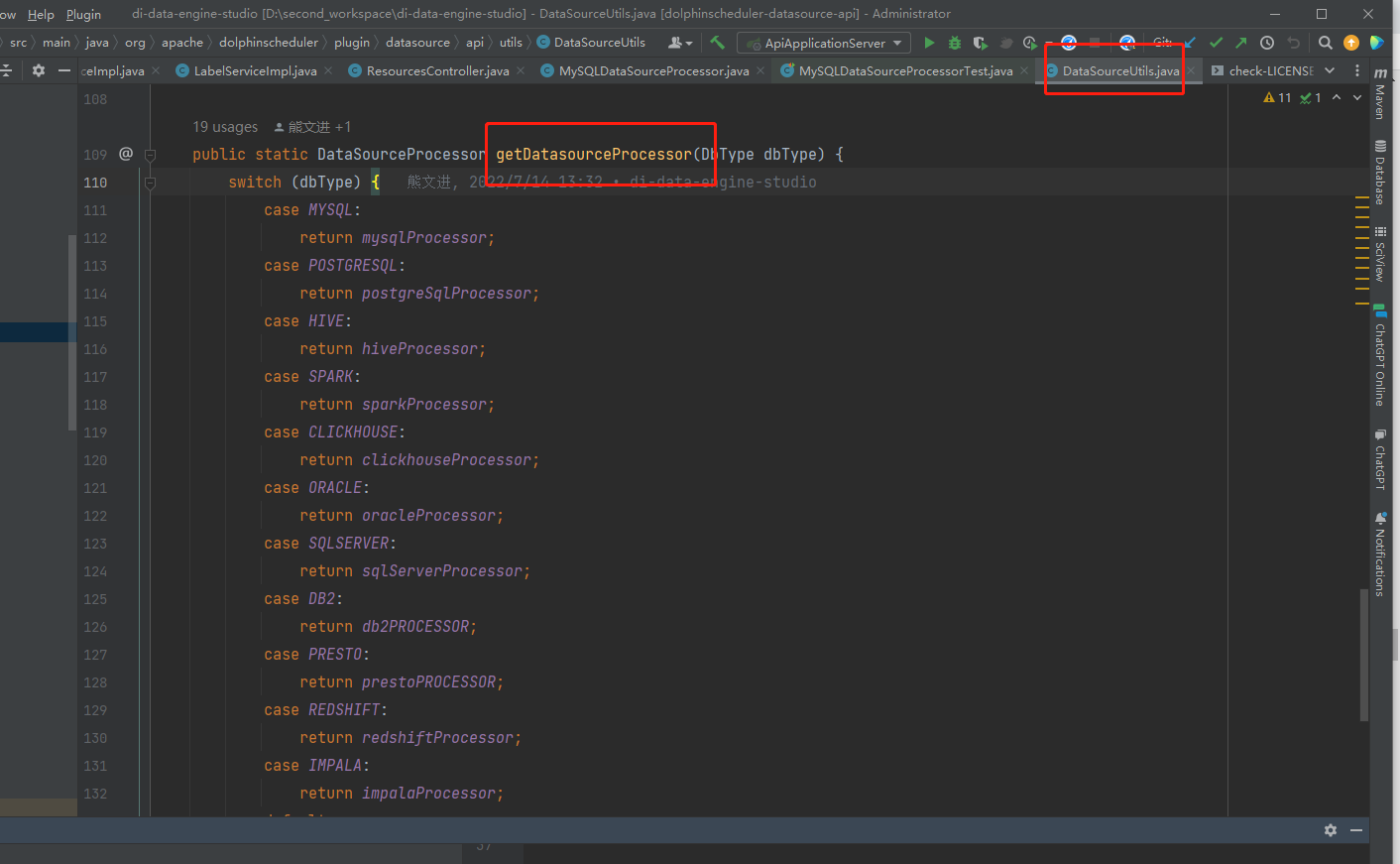Go to next highlighted error arrow

click(x=1357, y=97)
